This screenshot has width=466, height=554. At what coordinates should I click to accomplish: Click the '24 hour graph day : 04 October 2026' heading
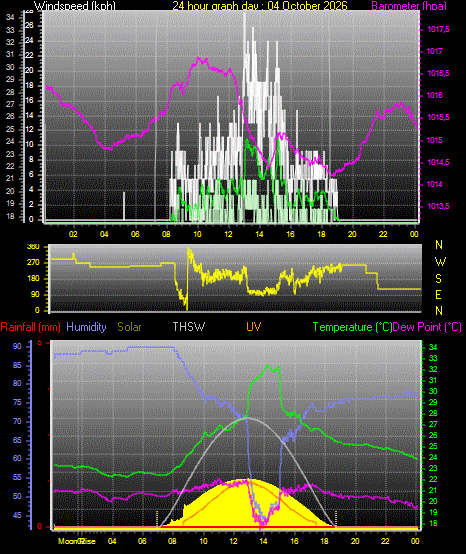tap(260, 6)
